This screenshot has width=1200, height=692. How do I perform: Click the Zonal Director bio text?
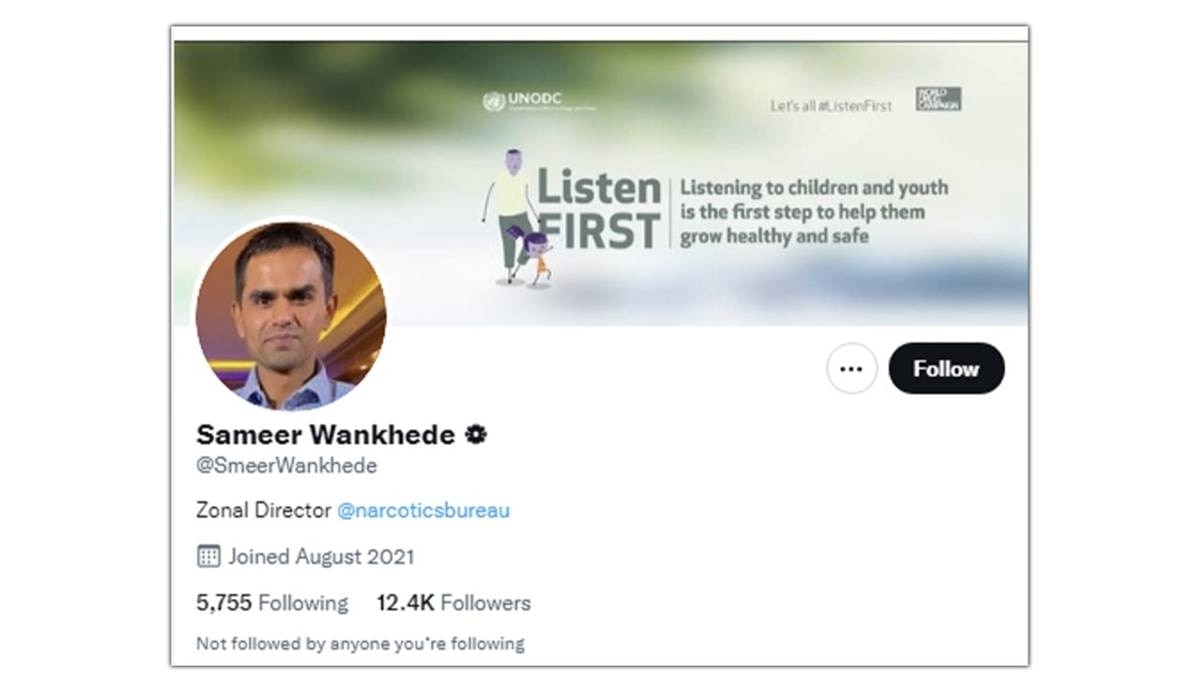[x=263, y=510]
